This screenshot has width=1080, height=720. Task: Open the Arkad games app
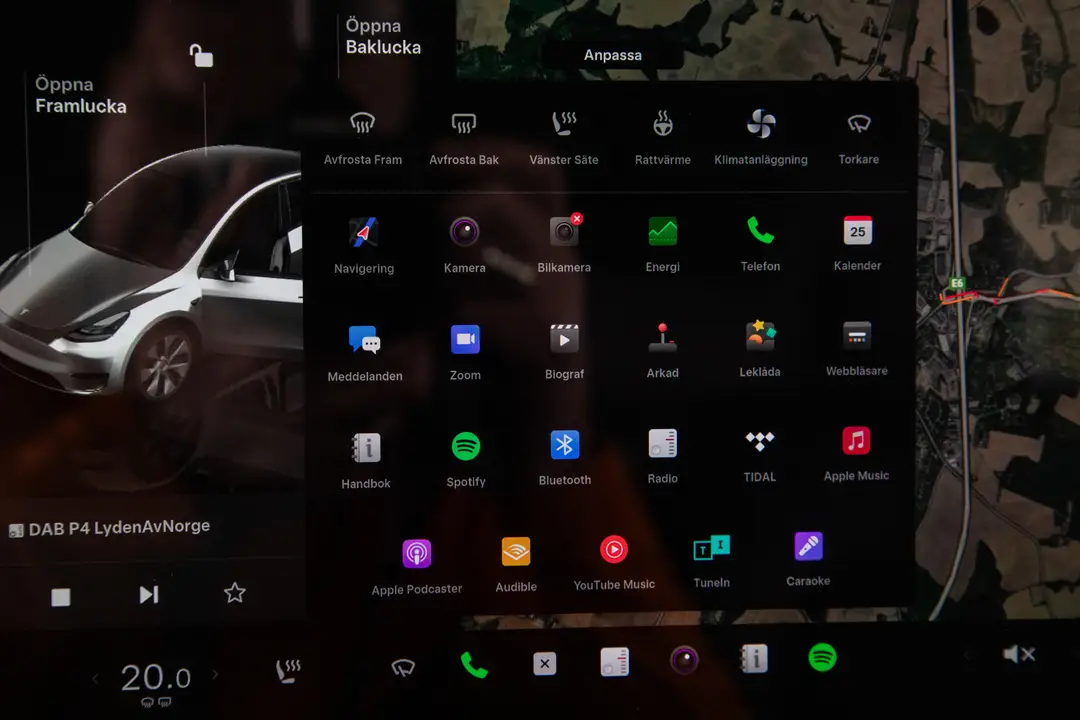click(663, 343)
